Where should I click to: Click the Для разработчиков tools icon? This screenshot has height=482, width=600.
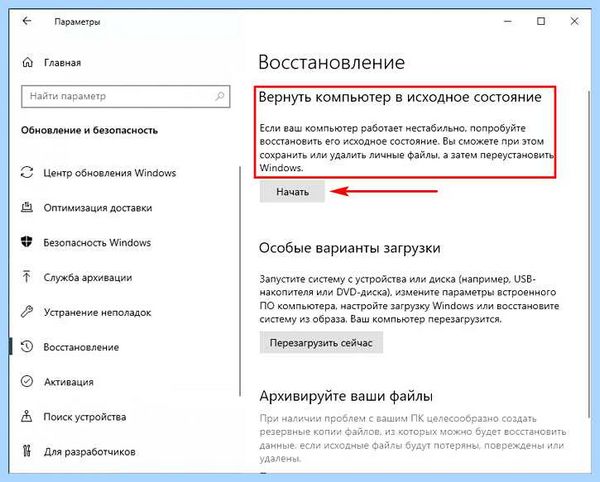[x=26, y=451]
